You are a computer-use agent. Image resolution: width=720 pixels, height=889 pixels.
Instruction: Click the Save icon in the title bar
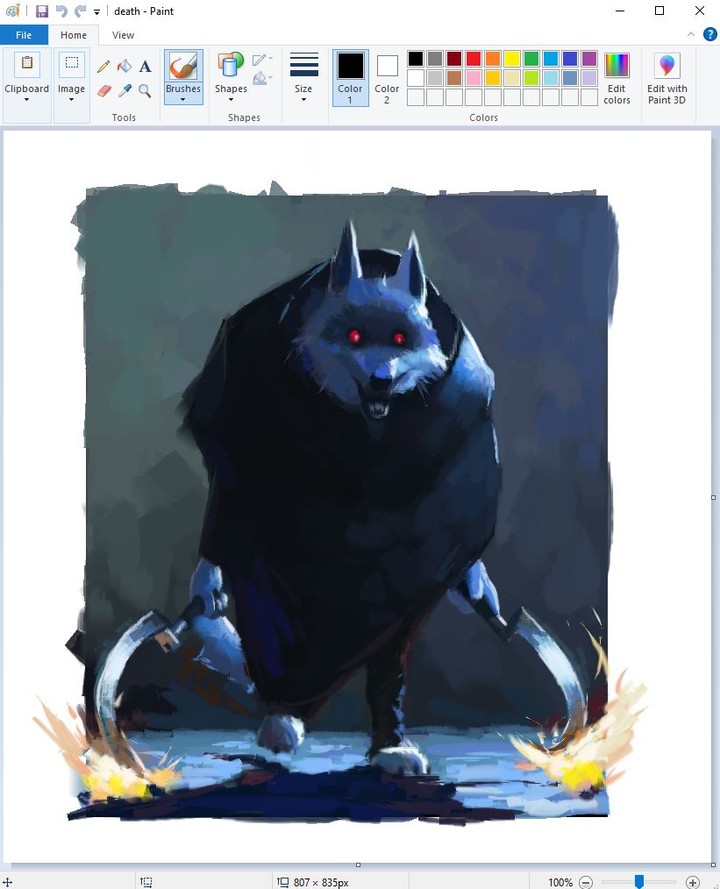[42, 11]
